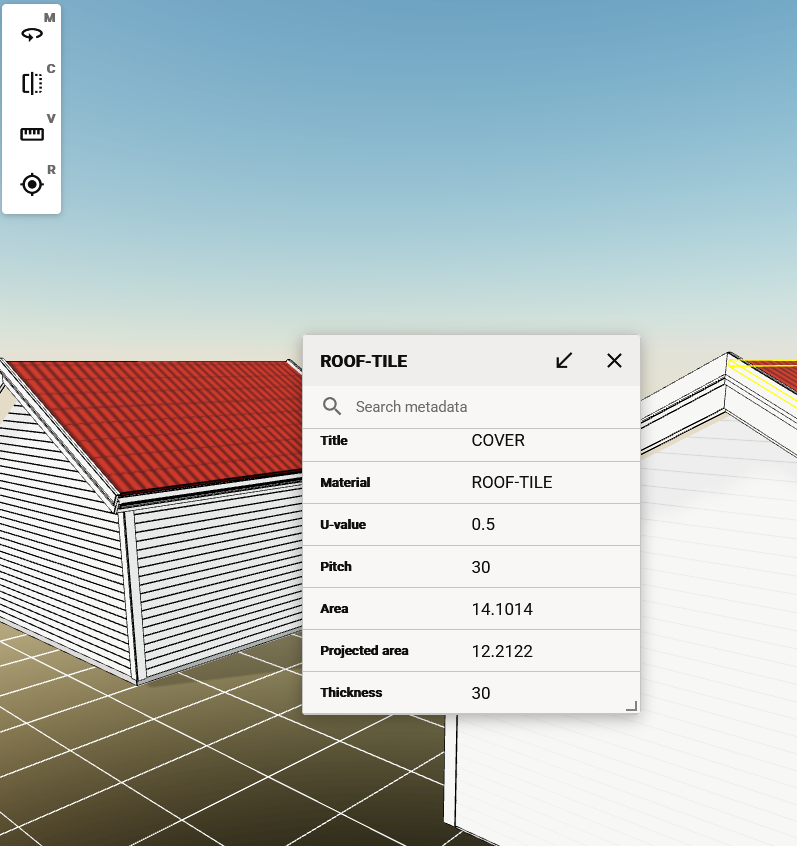The width and height of the screenshot is (797, 846).
Task: Select the Material label
Action: (345, 482)
